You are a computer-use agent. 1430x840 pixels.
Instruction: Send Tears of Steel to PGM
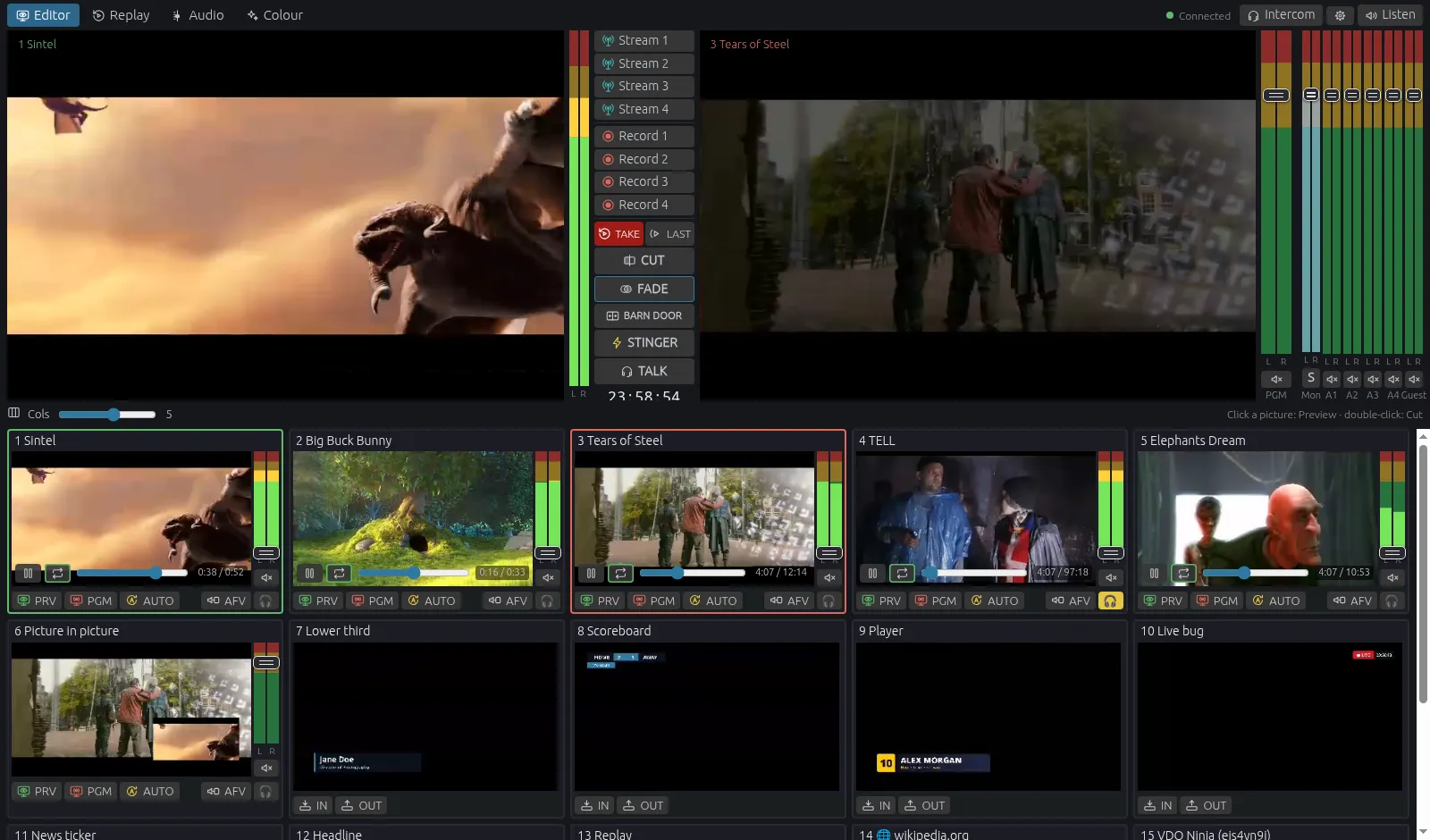tap(654, 601)
